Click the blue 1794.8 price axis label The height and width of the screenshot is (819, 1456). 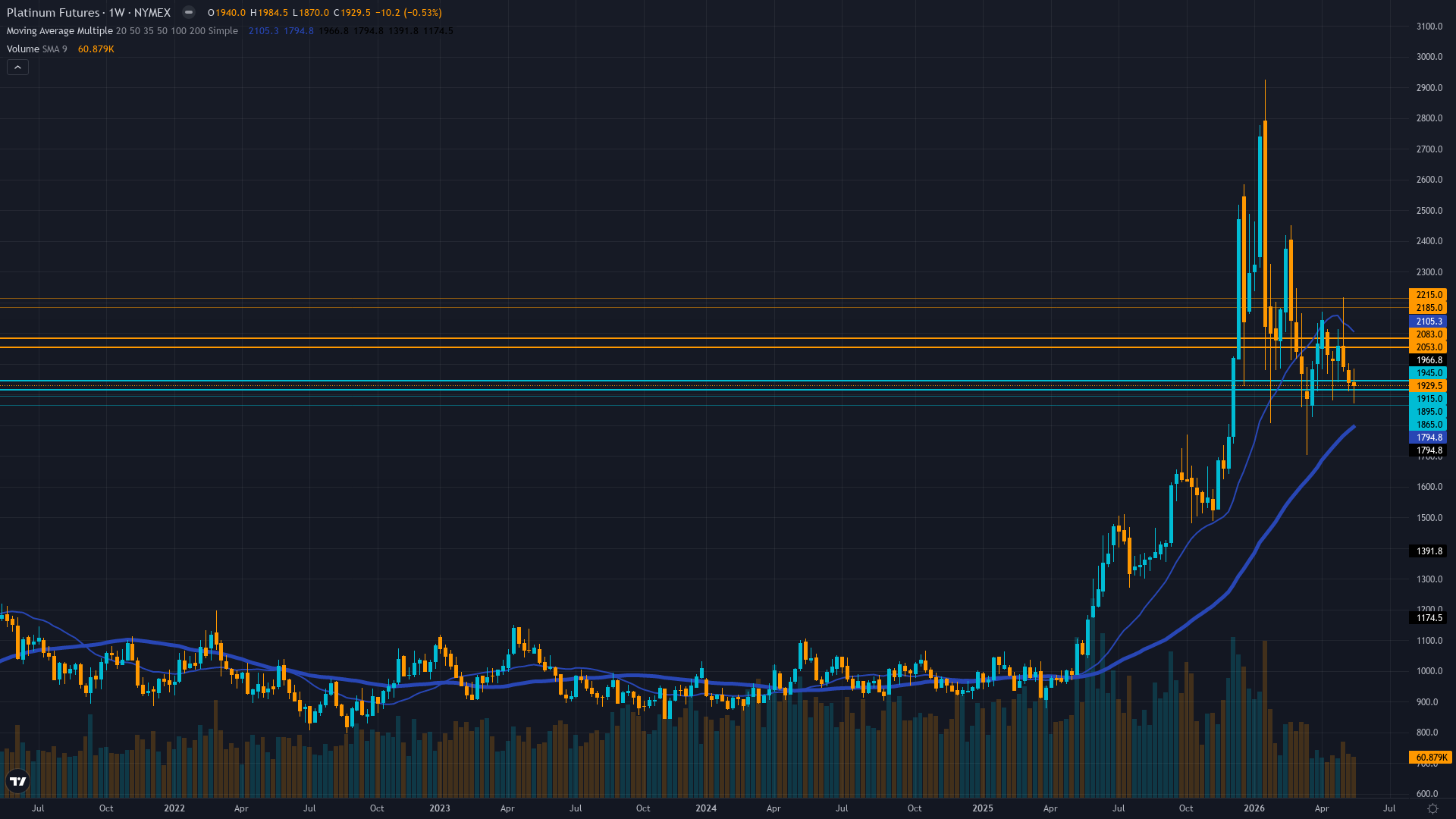(1428, 438)
